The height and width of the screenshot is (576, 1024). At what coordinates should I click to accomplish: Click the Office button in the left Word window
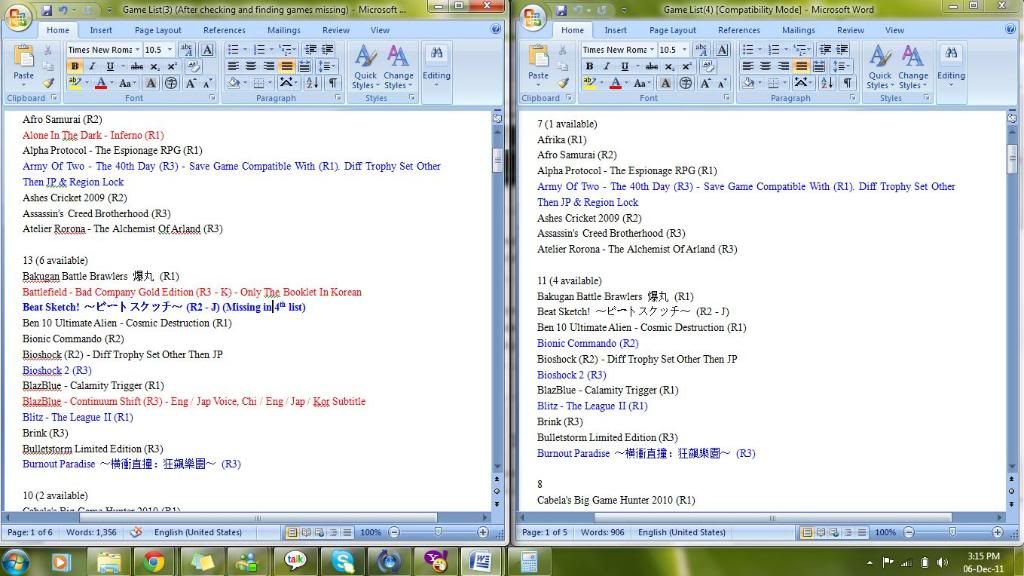pyautogui.click(x=18, y=17)
